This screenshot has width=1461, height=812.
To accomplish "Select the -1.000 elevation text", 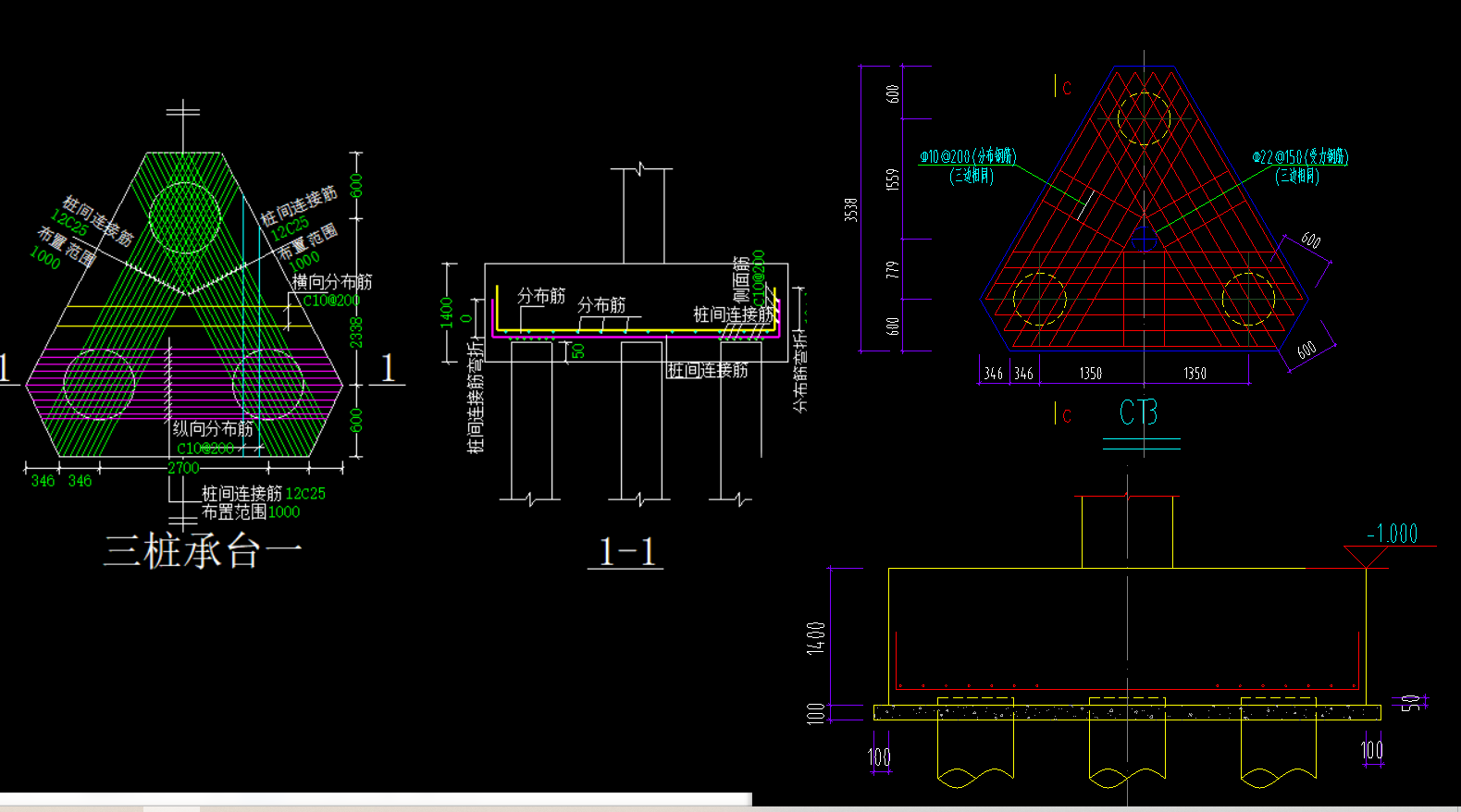I will tap(1393, 534).
